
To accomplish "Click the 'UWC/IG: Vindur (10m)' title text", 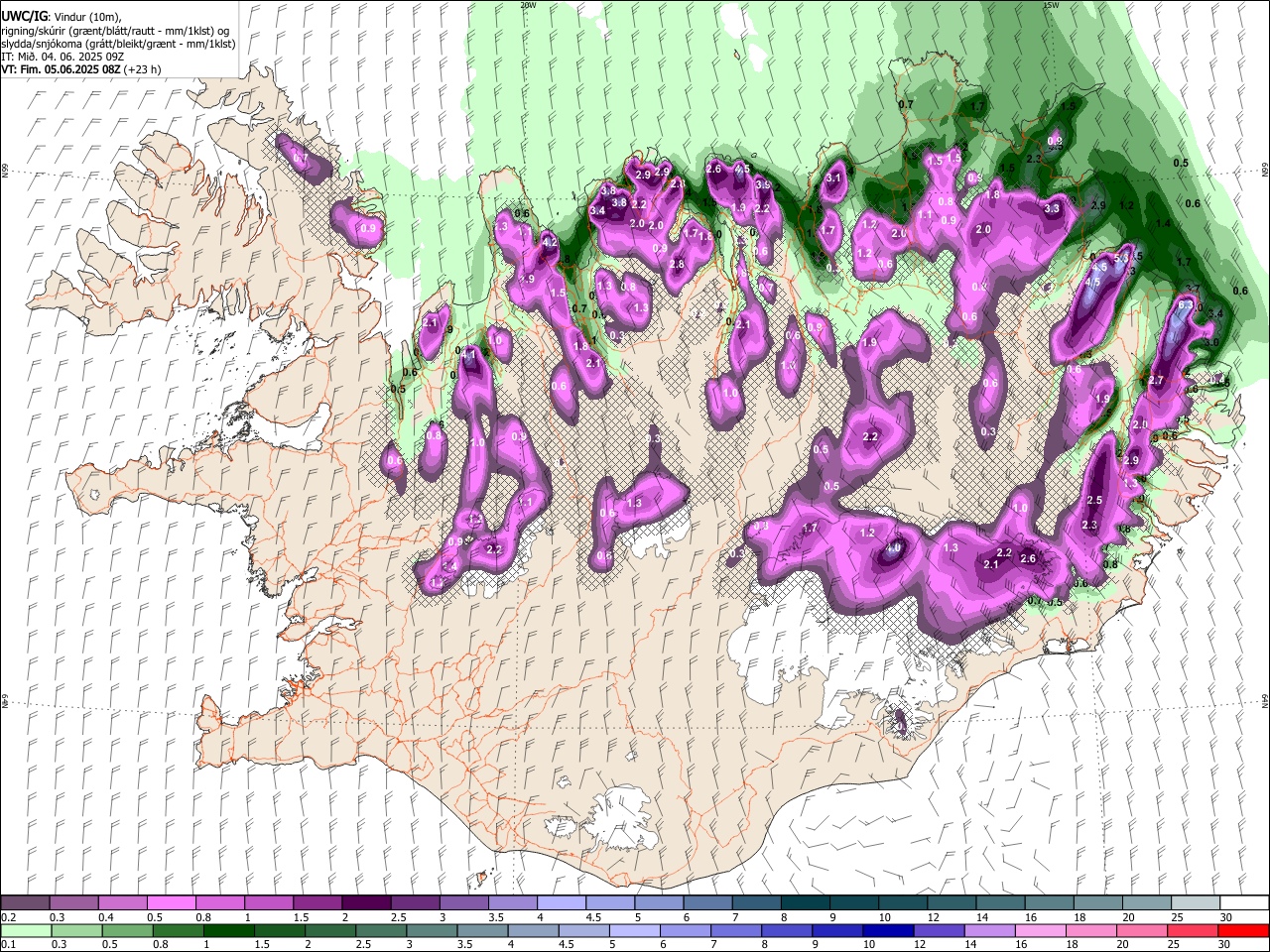I will 61,17.
